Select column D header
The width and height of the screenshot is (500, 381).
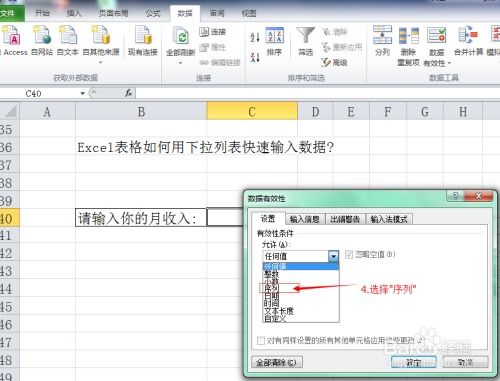click(315, 112)
